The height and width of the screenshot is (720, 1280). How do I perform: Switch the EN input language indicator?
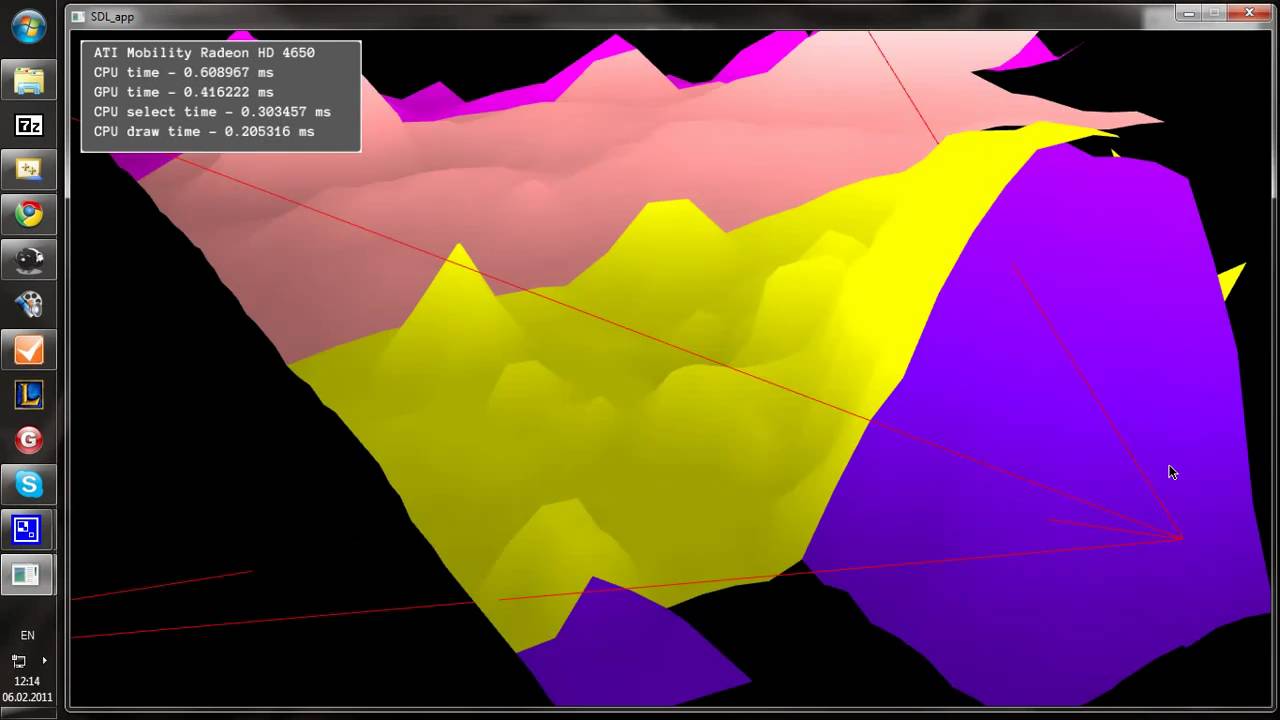[x=28, y=635]
